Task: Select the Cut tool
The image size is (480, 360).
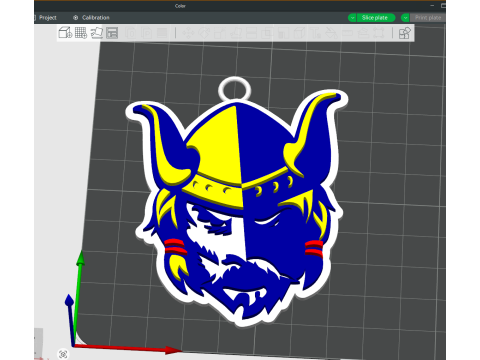Action: 251,33
